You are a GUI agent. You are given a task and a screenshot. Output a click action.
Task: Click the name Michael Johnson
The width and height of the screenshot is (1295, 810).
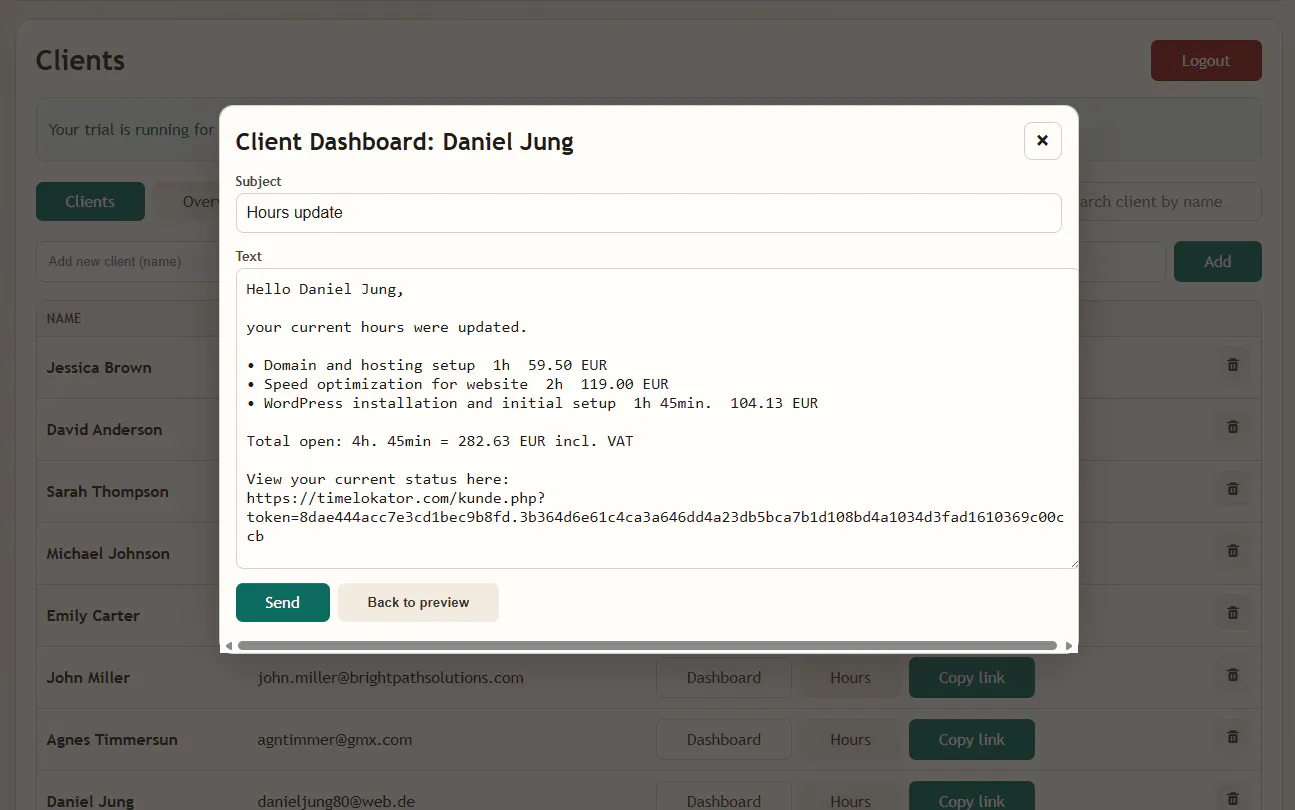(x=108, y=554)
